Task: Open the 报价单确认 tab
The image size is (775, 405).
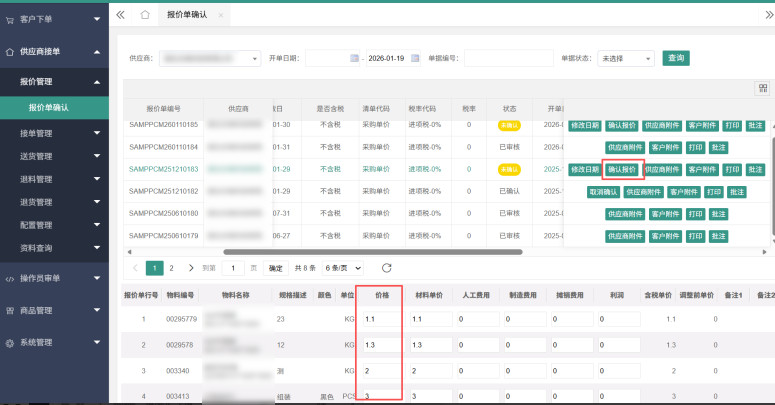Action: 187,15
